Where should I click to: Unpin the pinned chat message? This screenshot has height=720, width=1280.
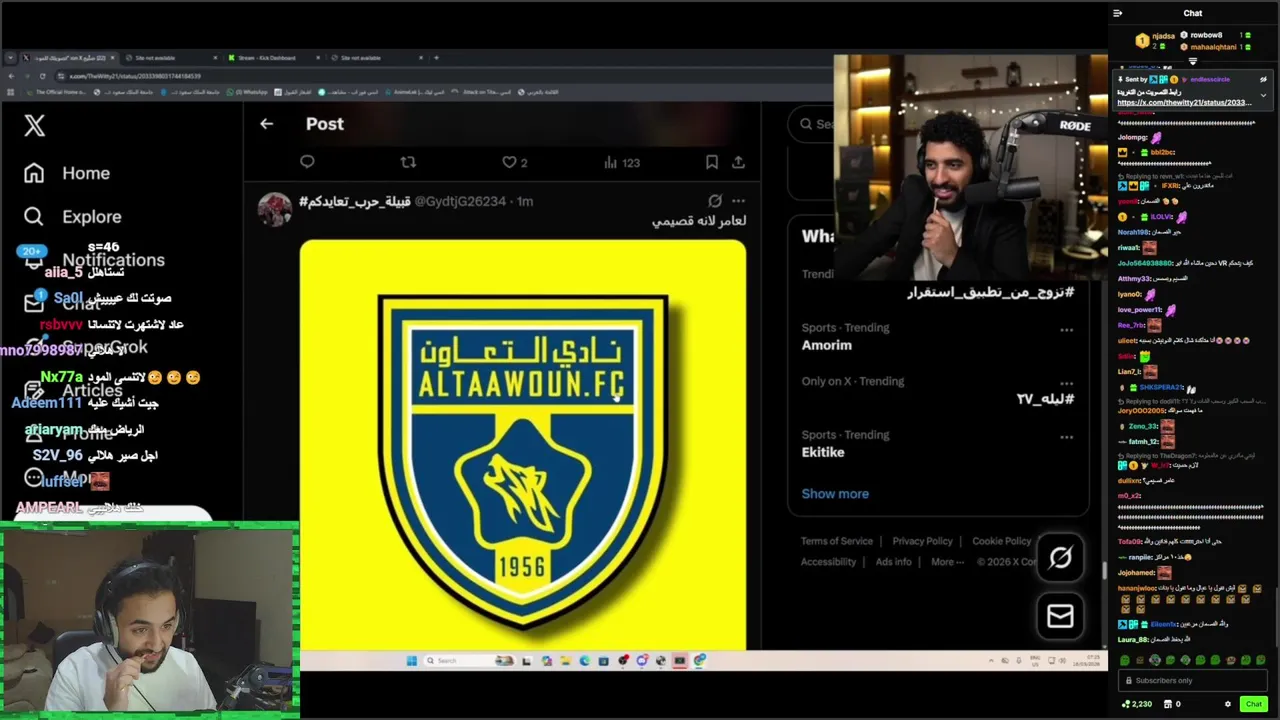click(x=1264, y=79)
